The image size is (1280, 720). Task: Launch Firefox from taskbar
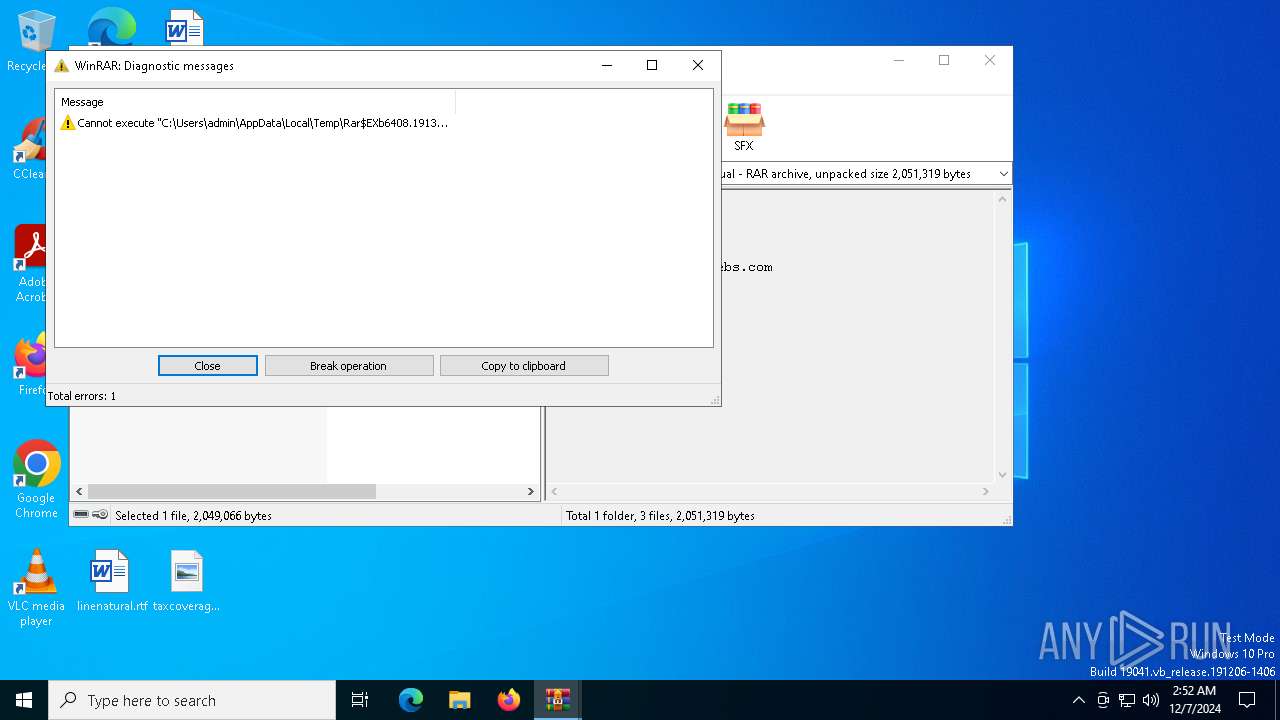[x=509, y=700]
